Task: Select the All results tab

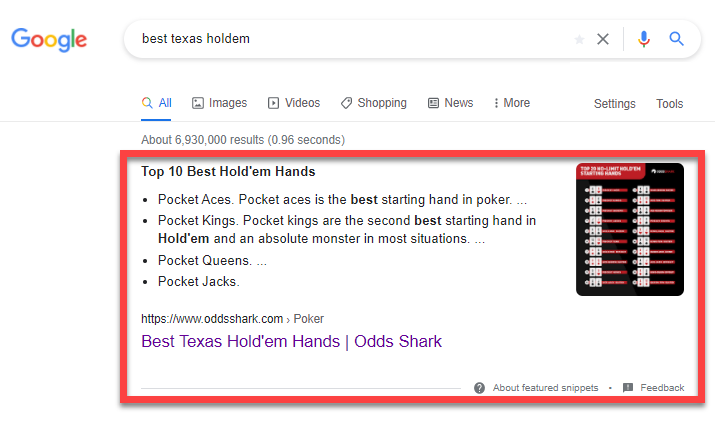Action: (x=157, y=103)
